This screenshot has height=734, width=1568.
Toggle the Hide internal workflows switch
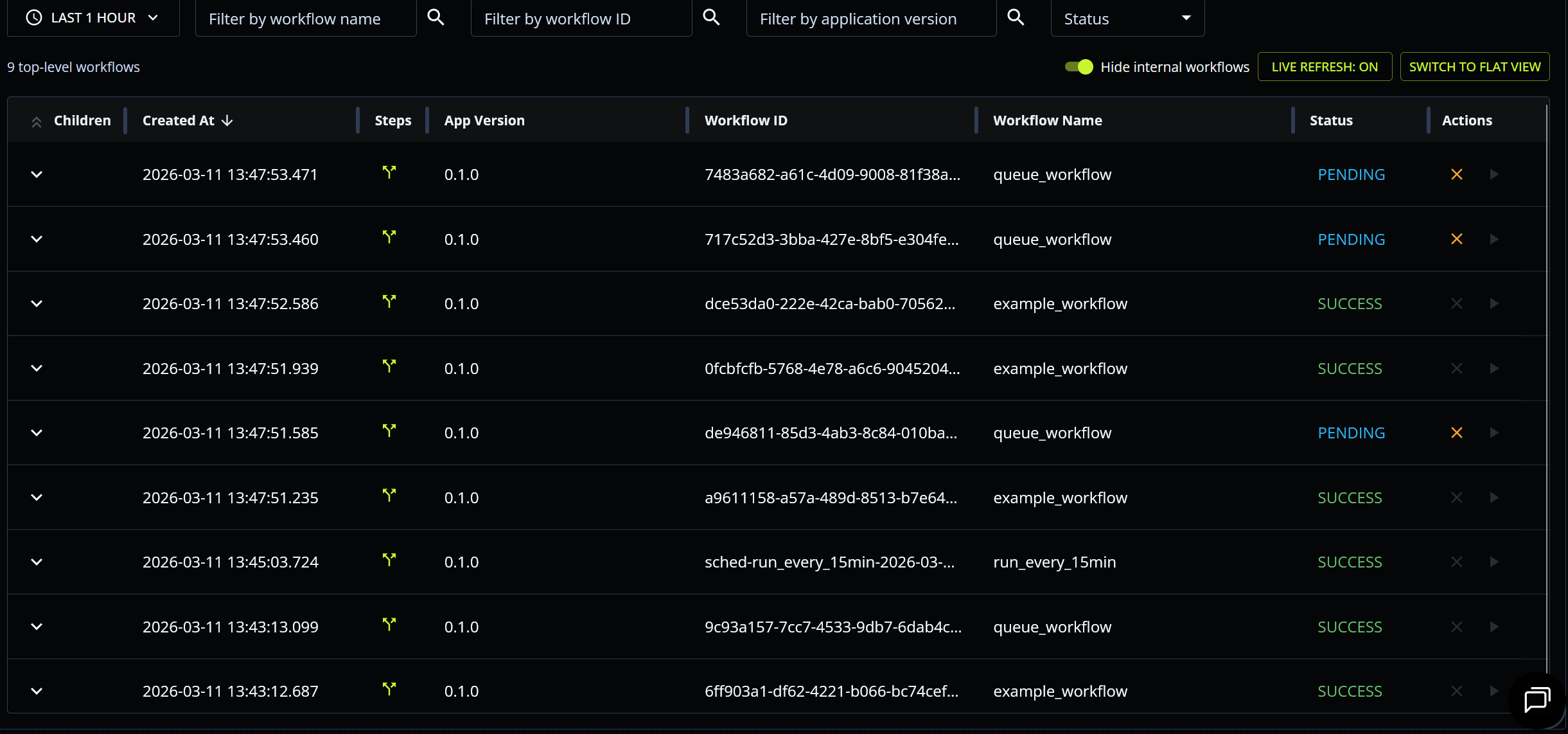(x=1079, y=66)
